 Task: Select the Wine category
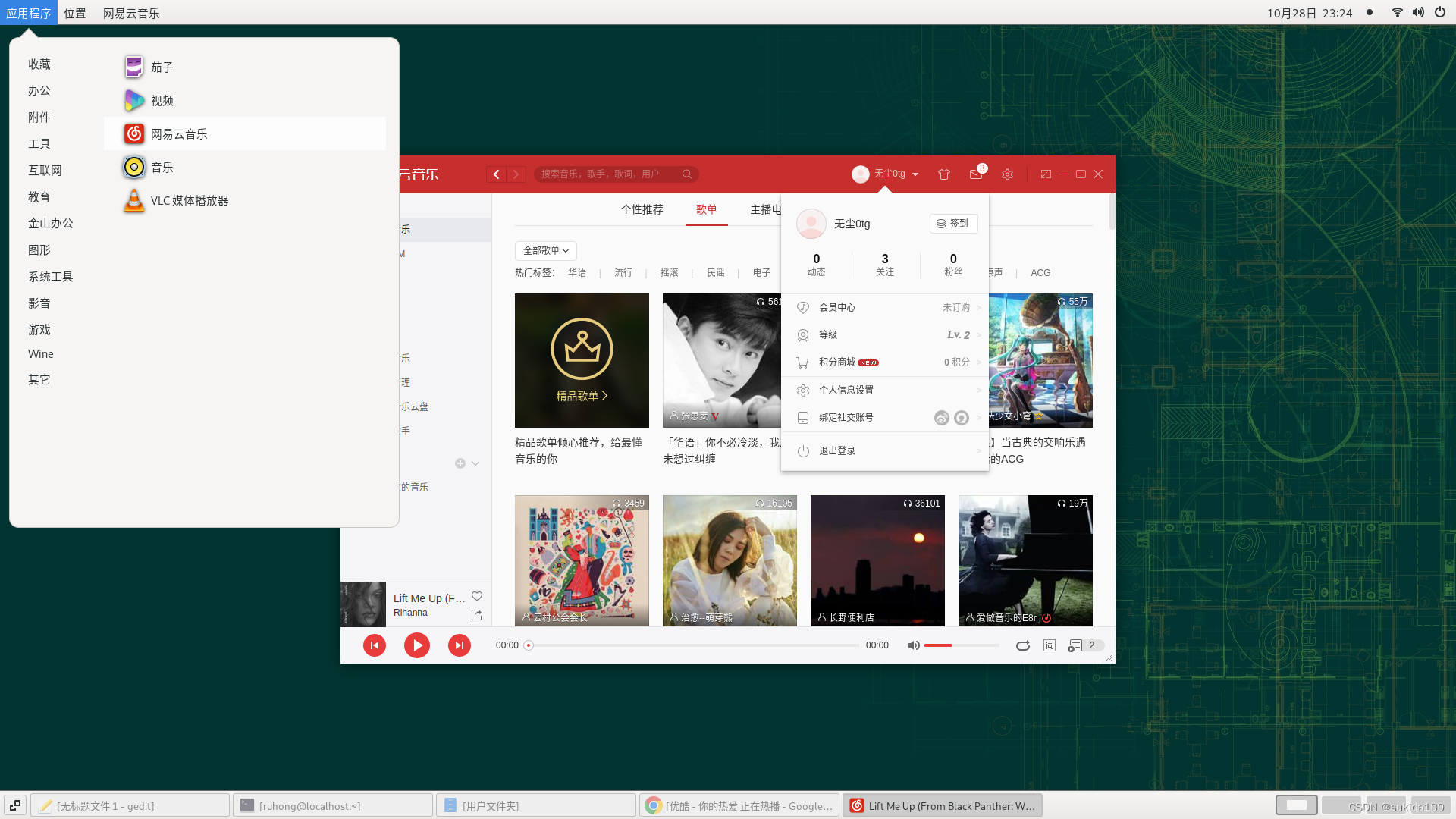click(x=41, y=354)
